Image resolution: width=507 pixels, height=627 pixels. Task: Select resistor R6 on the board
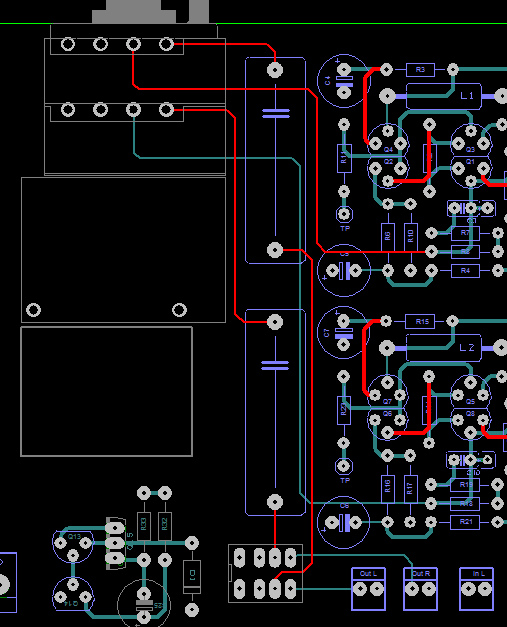pos(387,237)
